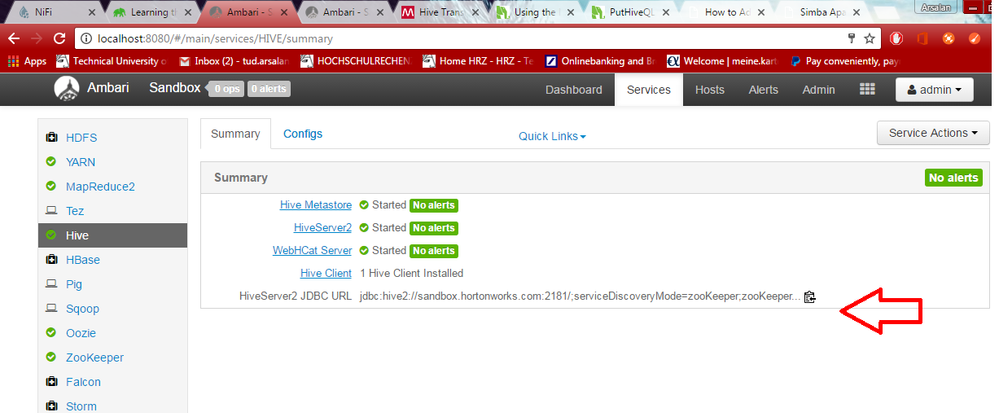Select ZooKeeper in services list
This screenshot has height=413, width=999.
[94, 358]
